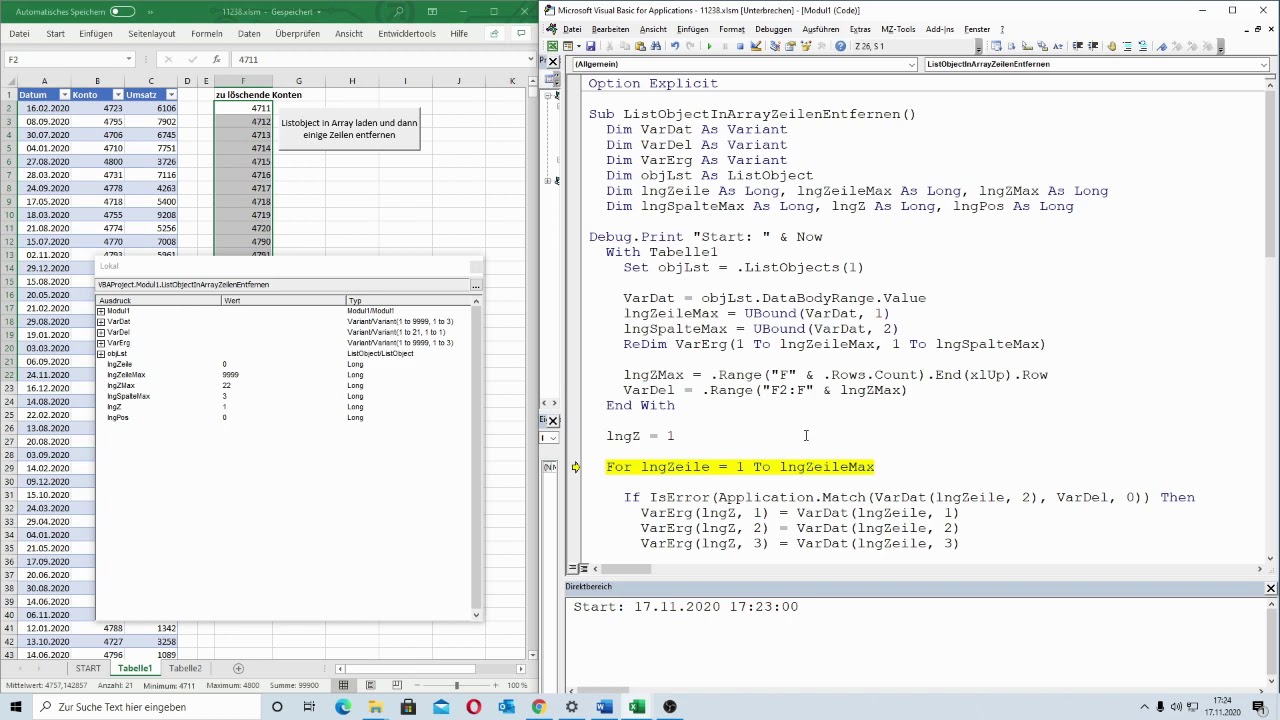The height and width of the screenshot is (720, 1280).
Task: Click the Run Sub (play) icon in VBA toolbar
Action: pyautogui.click(x=709, y=46)
